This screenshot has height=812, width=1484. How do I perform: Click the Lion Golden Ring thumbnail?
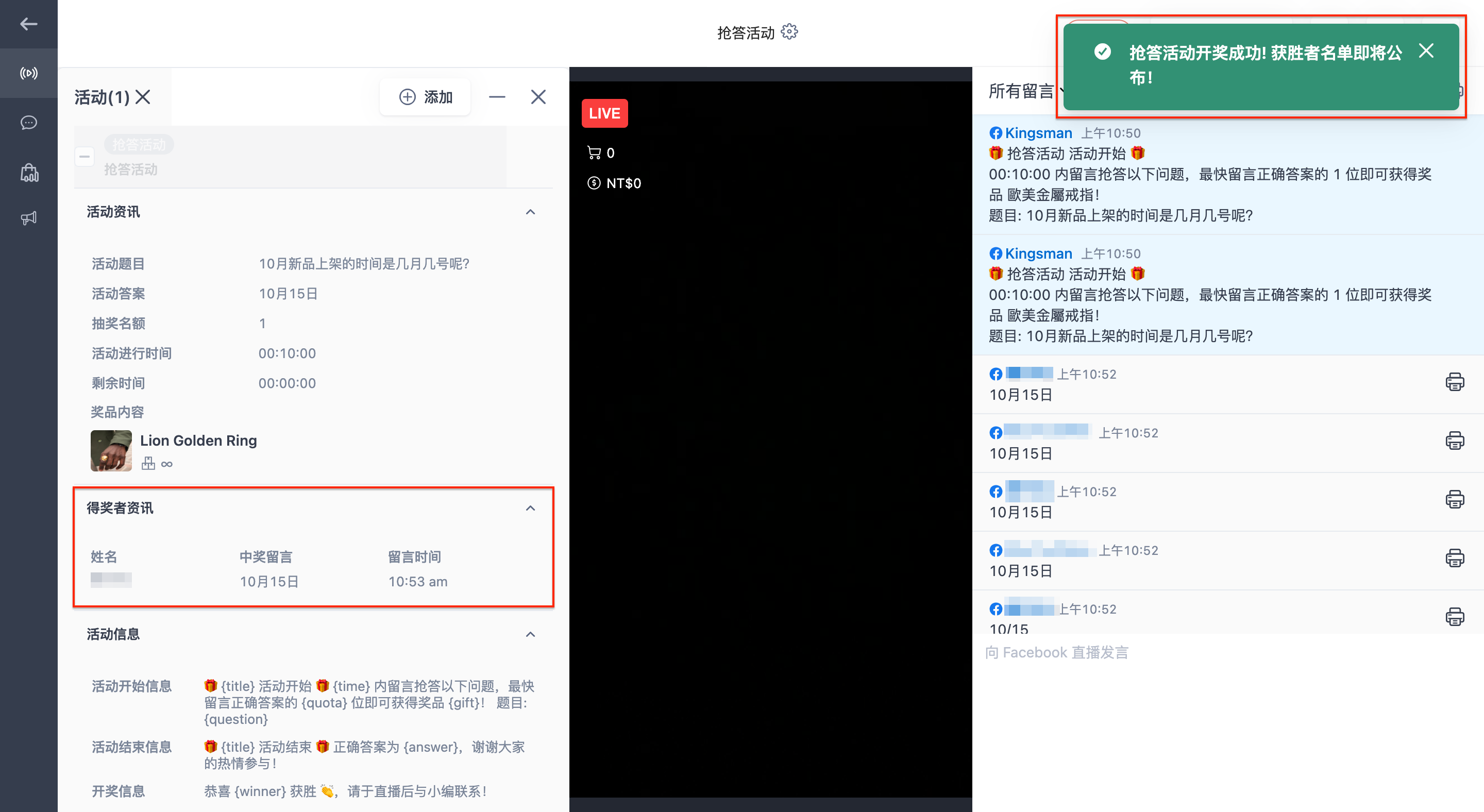pos(111,450)
